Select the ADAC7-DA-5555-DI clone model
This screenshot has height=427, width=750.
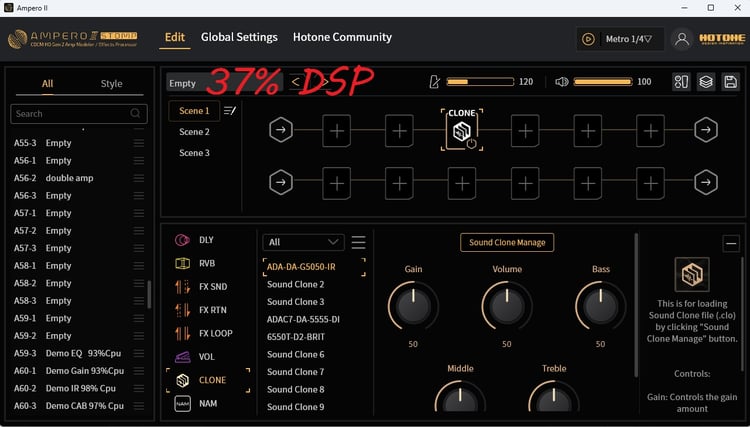pos(303,319)
